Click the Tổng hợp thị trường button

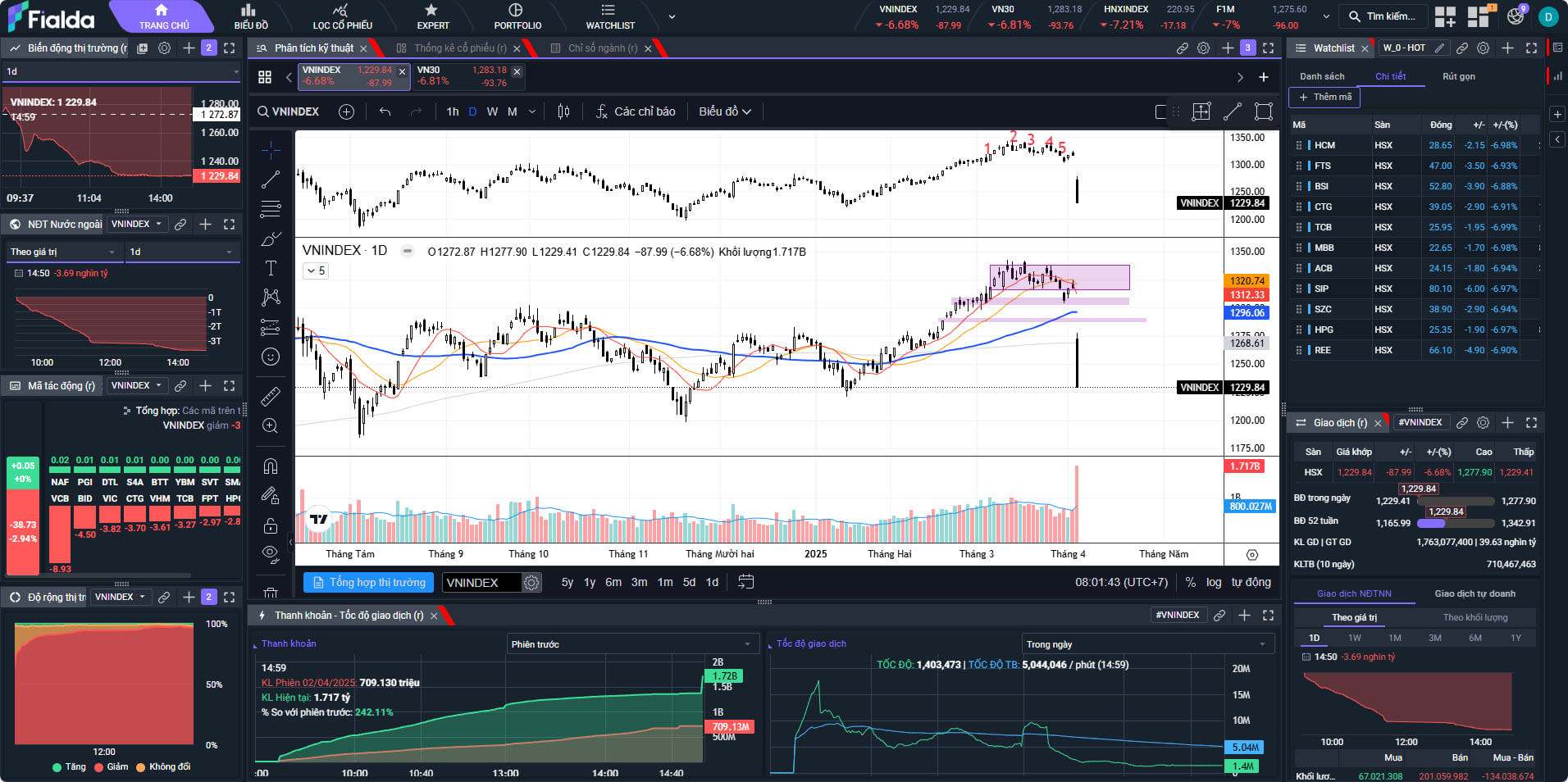(x=370, y=582)
